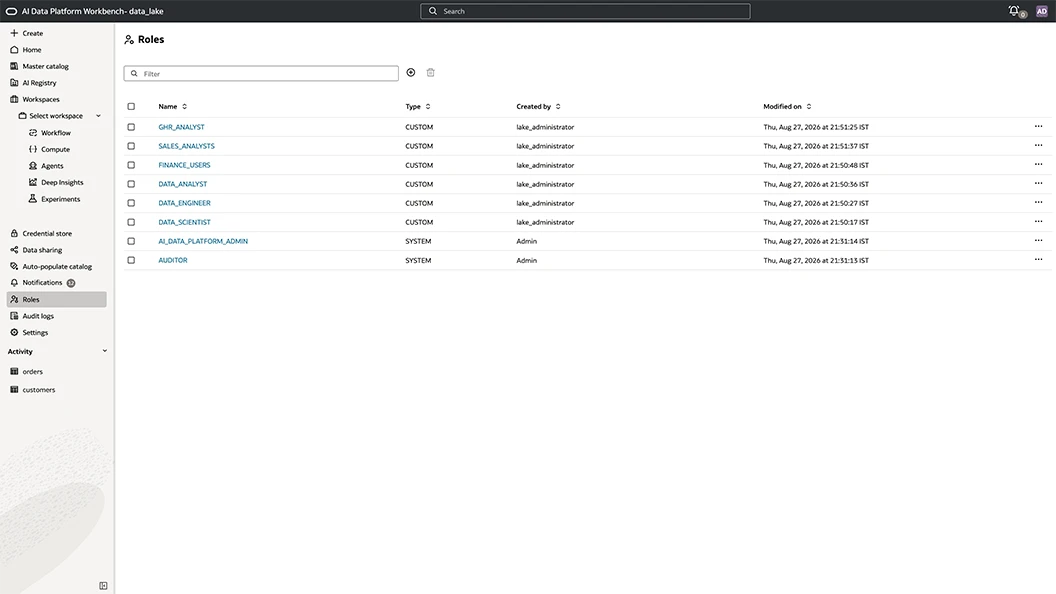Go to Home in sidebar
This screenshot has height=594, width=1056.
click(26, 50)
